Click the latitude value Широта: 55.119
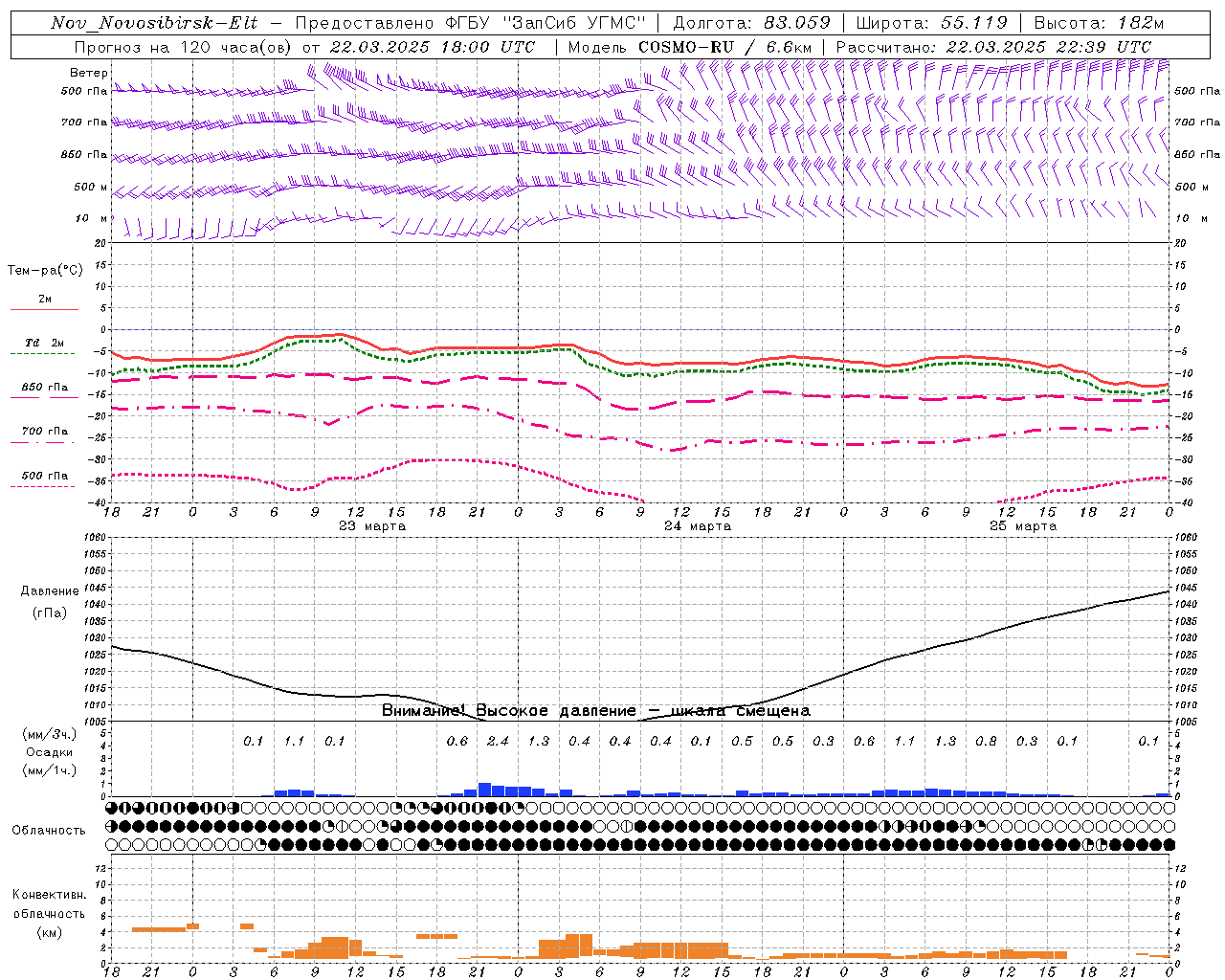This screenshot has width=1225, height=980. click(932, 23)
